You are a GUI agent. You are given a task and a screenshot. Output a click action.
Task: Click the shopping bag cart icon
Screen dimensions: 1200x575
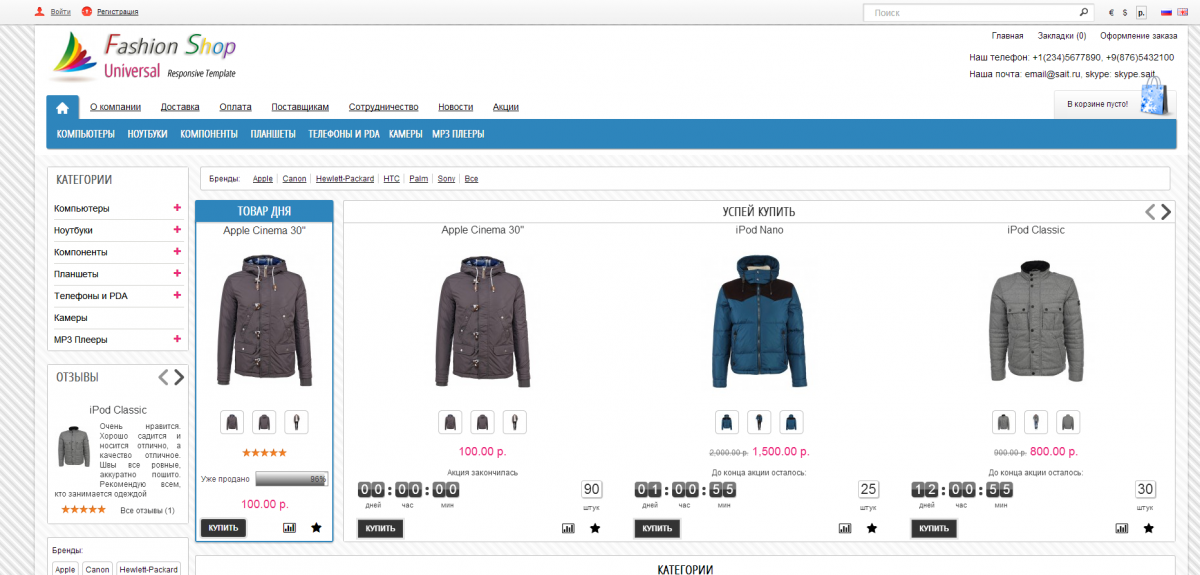[1154, 99]
